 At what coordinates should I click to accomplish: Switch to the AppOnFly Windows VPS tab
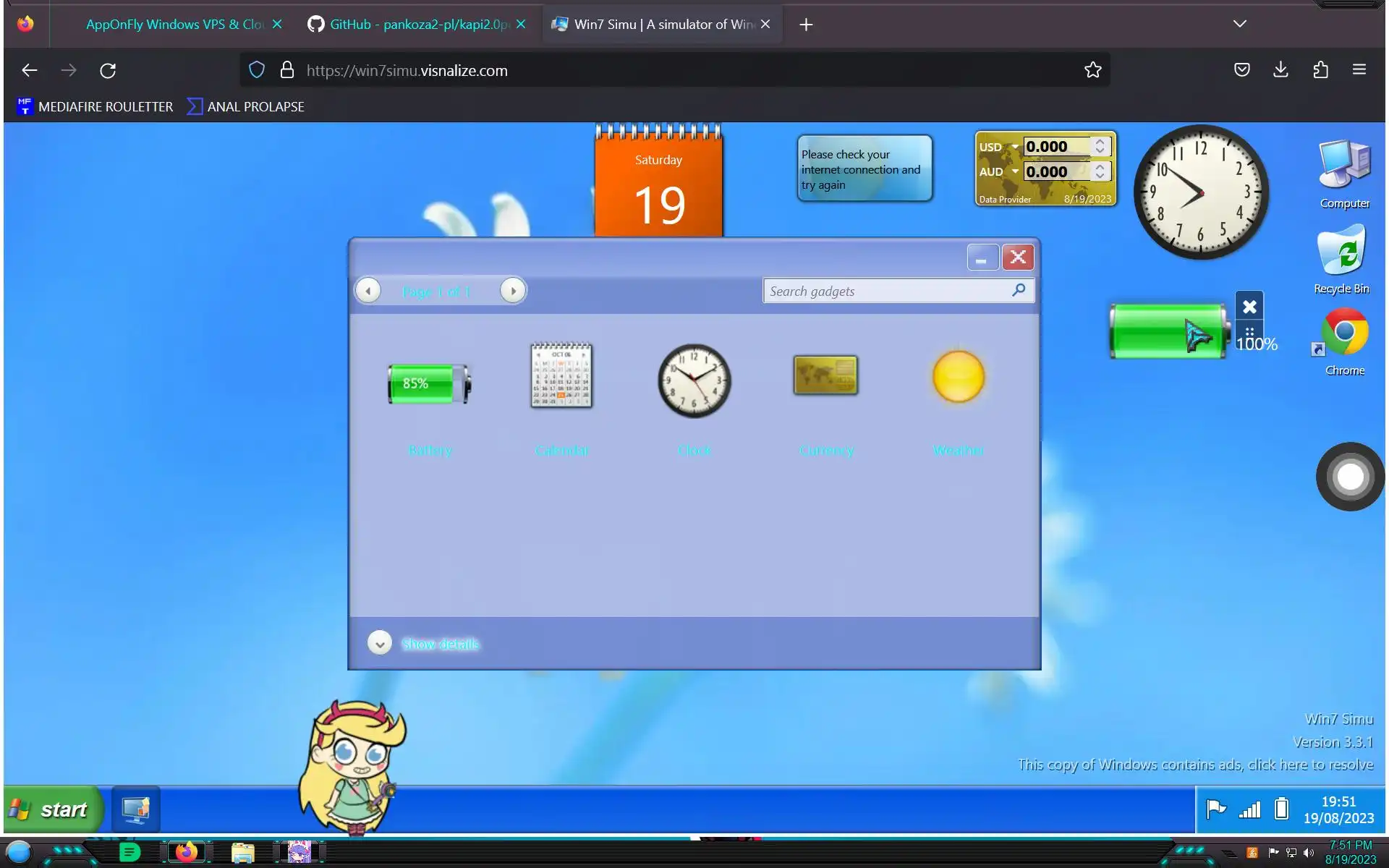[x=174, y=25]
